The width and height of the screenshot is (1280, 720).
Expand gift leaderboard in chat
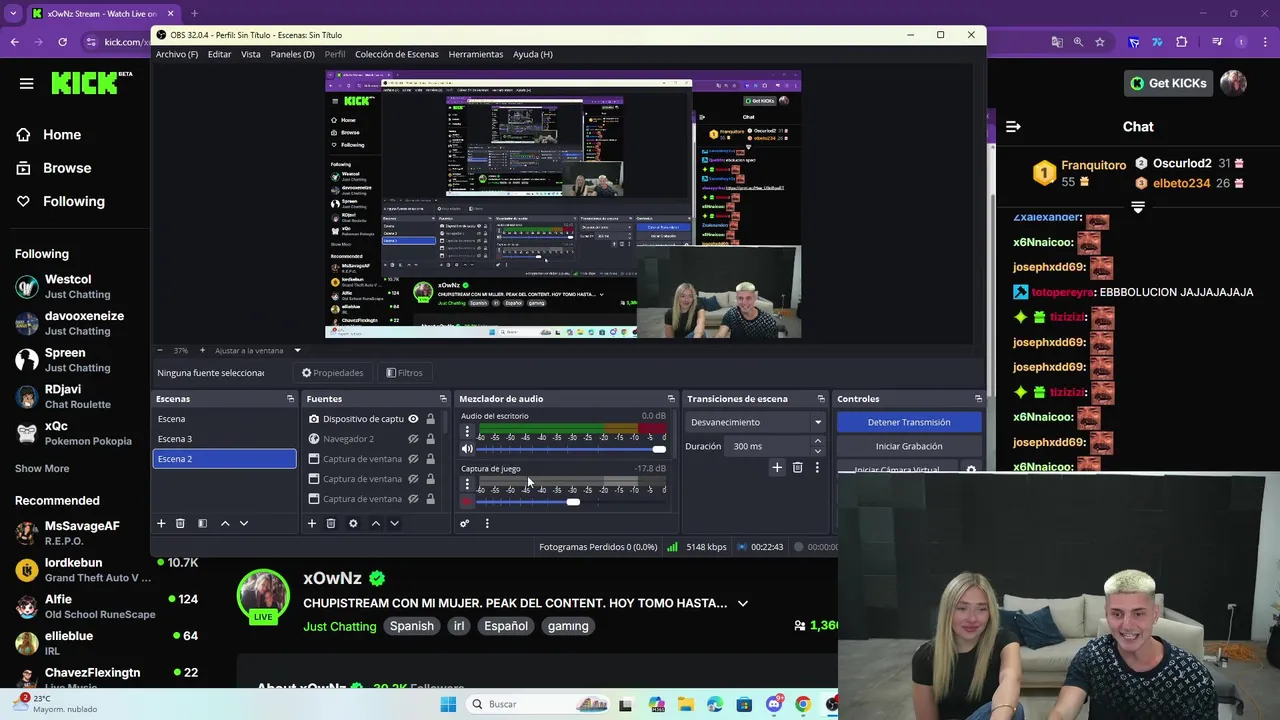pos(1137,207)
